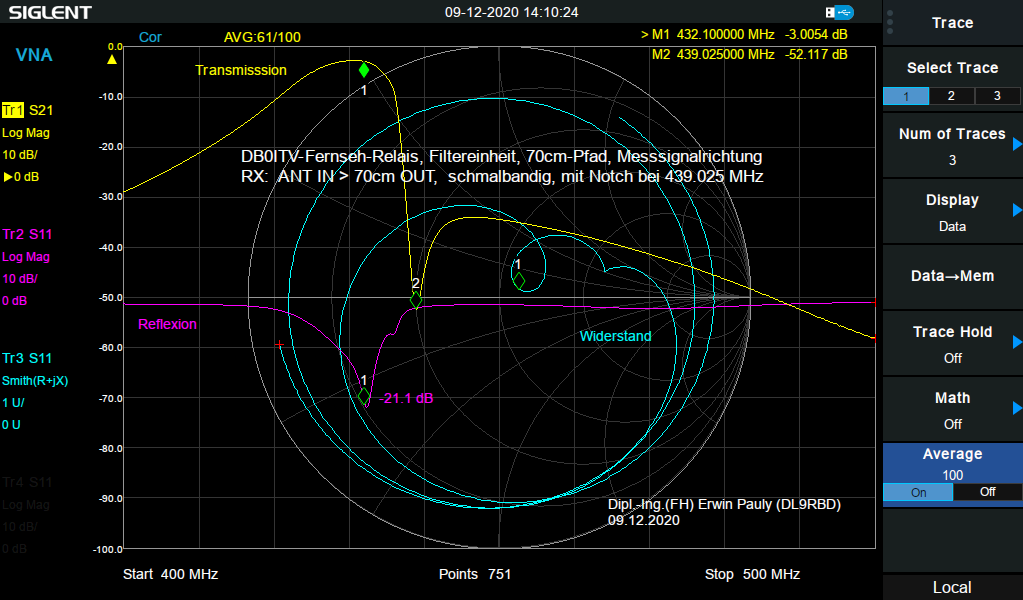The width and height of the screenshot is (1023, 600).
Task: Select the Tr1 S21 trace label
Action: point(27,110)
